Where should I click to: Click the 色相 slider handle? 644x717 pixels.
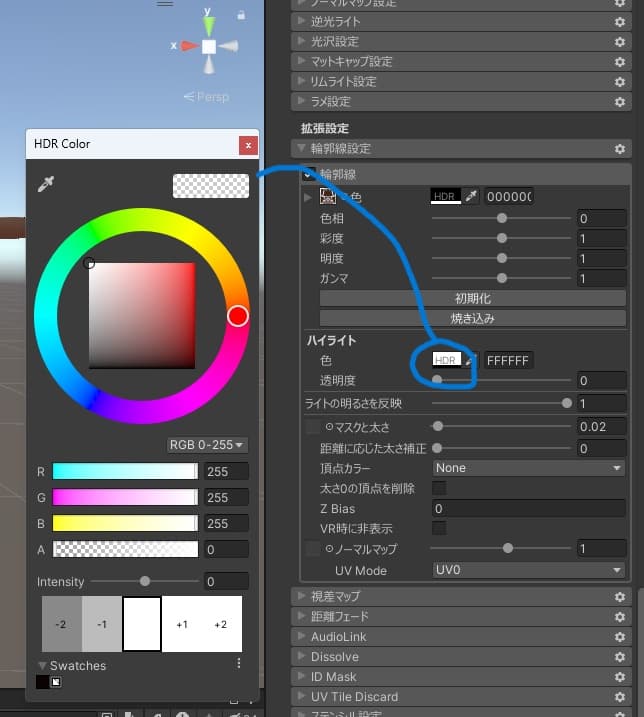[502, 218]
